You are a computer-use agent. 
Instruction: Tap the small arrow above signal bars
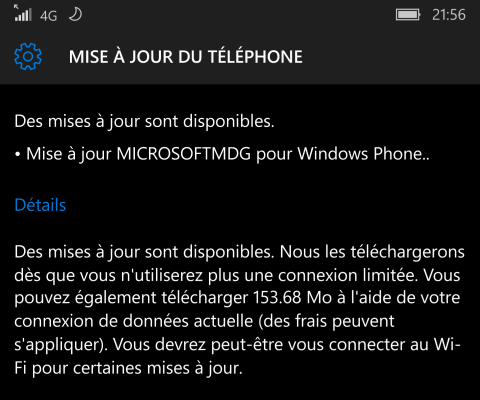(16, 7)
